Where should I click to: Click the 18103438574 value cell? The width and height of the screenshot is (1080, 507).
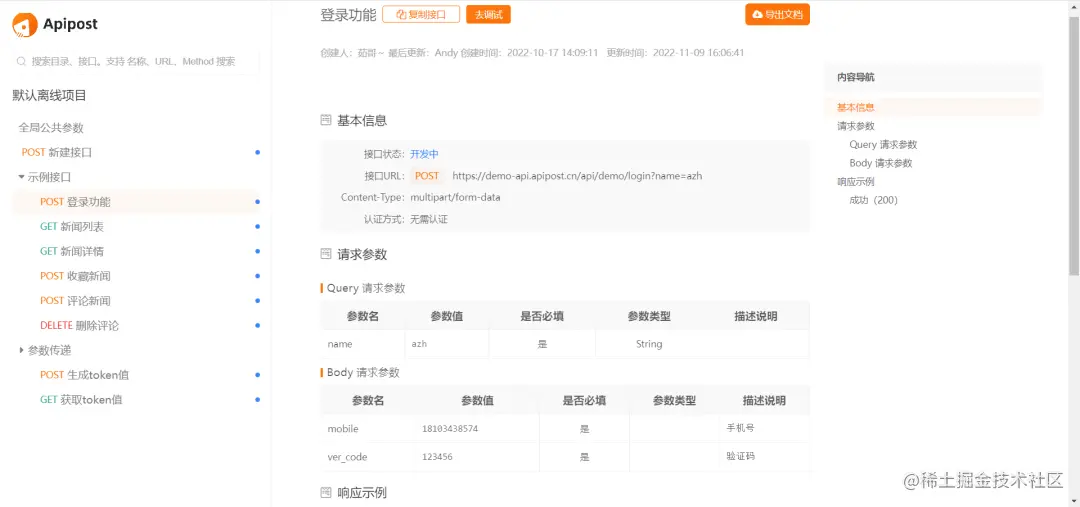pyautogui.click(x=477, y=428)
